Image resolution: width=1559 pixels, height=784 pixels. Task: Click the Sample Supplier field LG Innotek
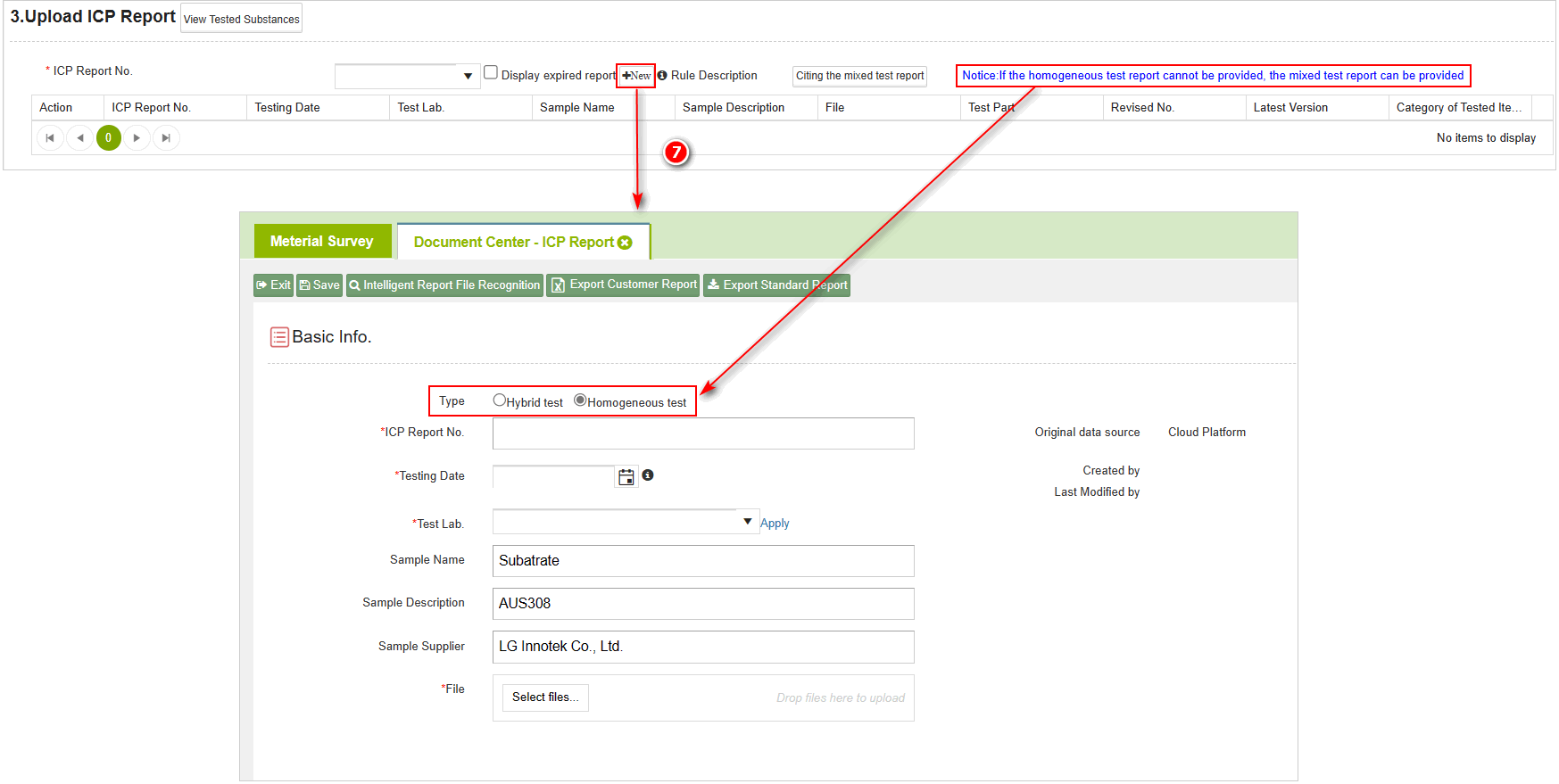point(703,648)
